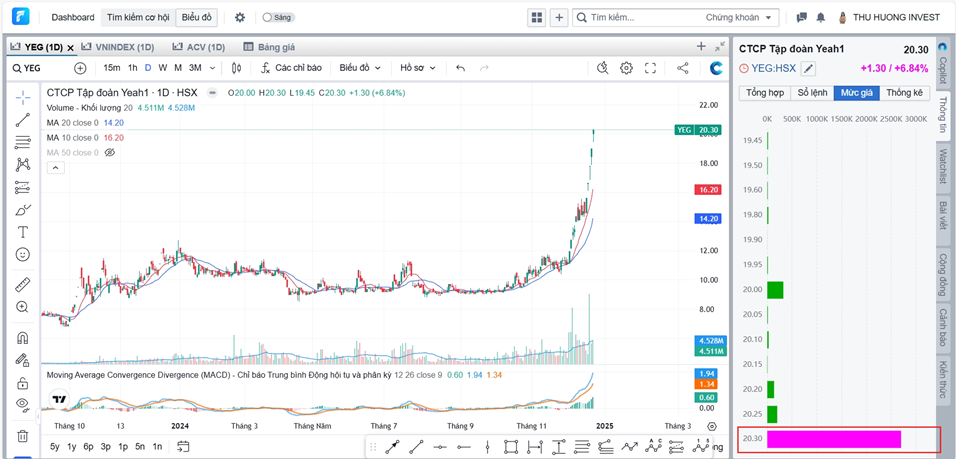Undo last chart action
Screen dimensions: 956x459
click(x=460, y=68)
